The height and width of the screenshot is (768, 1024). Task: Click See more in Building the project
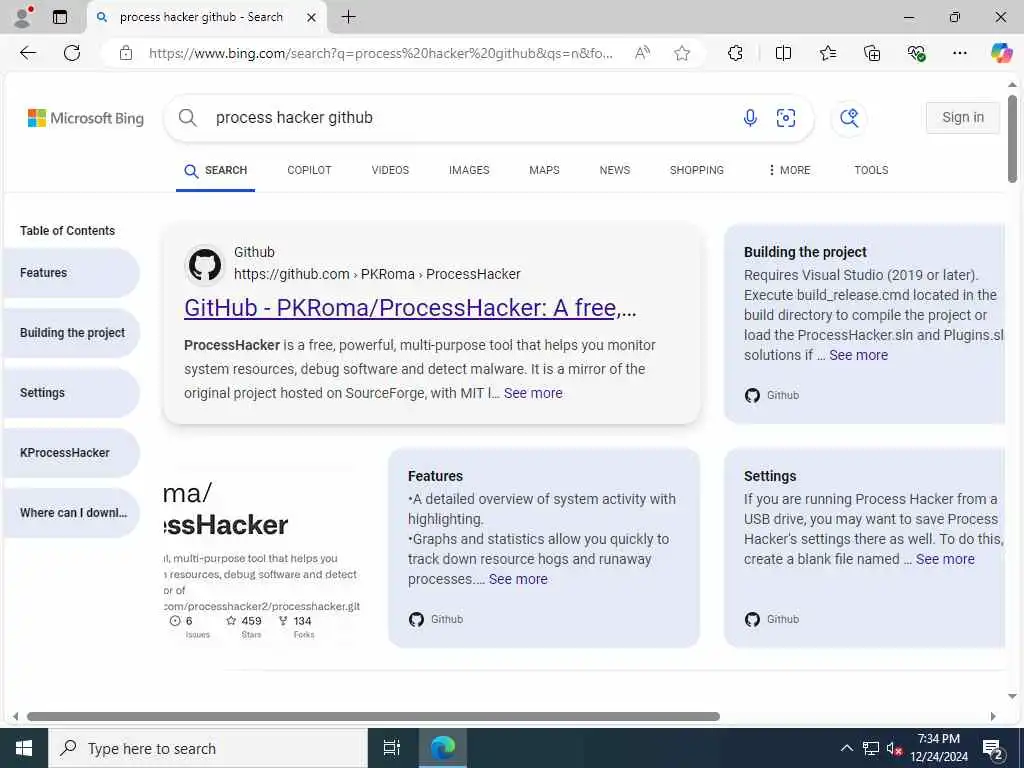pyautogui.click(x=858, y=355)
